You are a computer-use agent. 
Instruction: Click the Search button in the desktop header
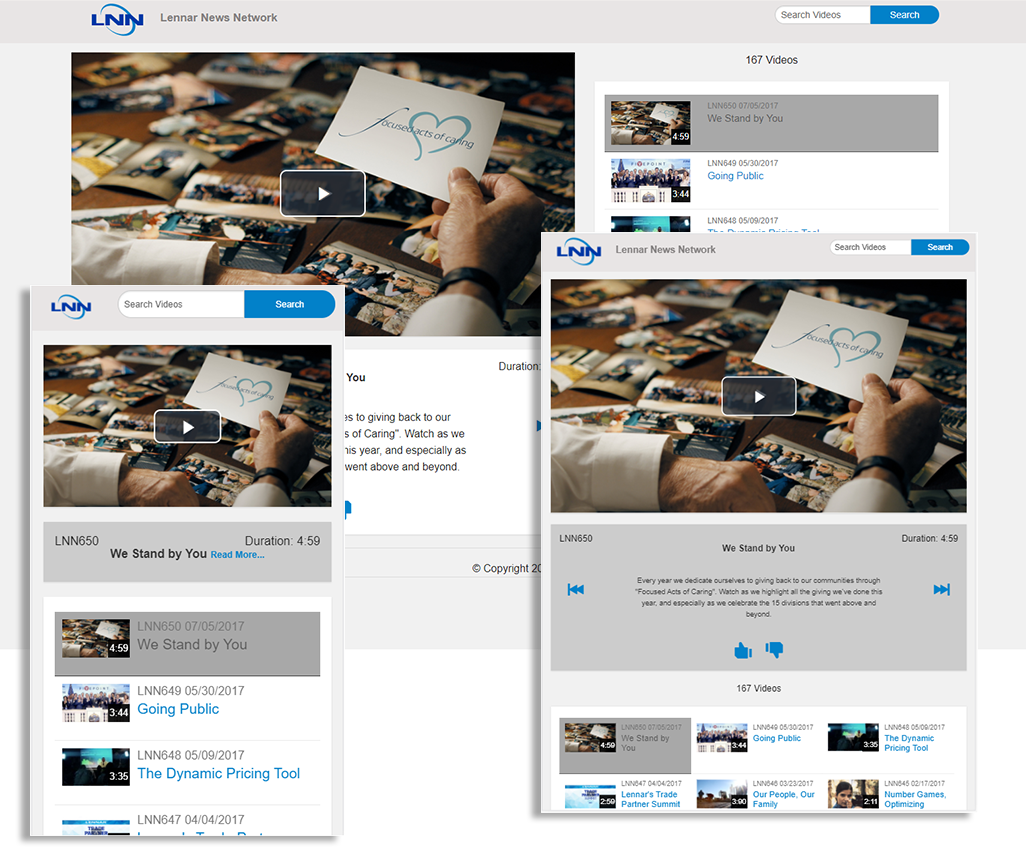click(904, 15)
